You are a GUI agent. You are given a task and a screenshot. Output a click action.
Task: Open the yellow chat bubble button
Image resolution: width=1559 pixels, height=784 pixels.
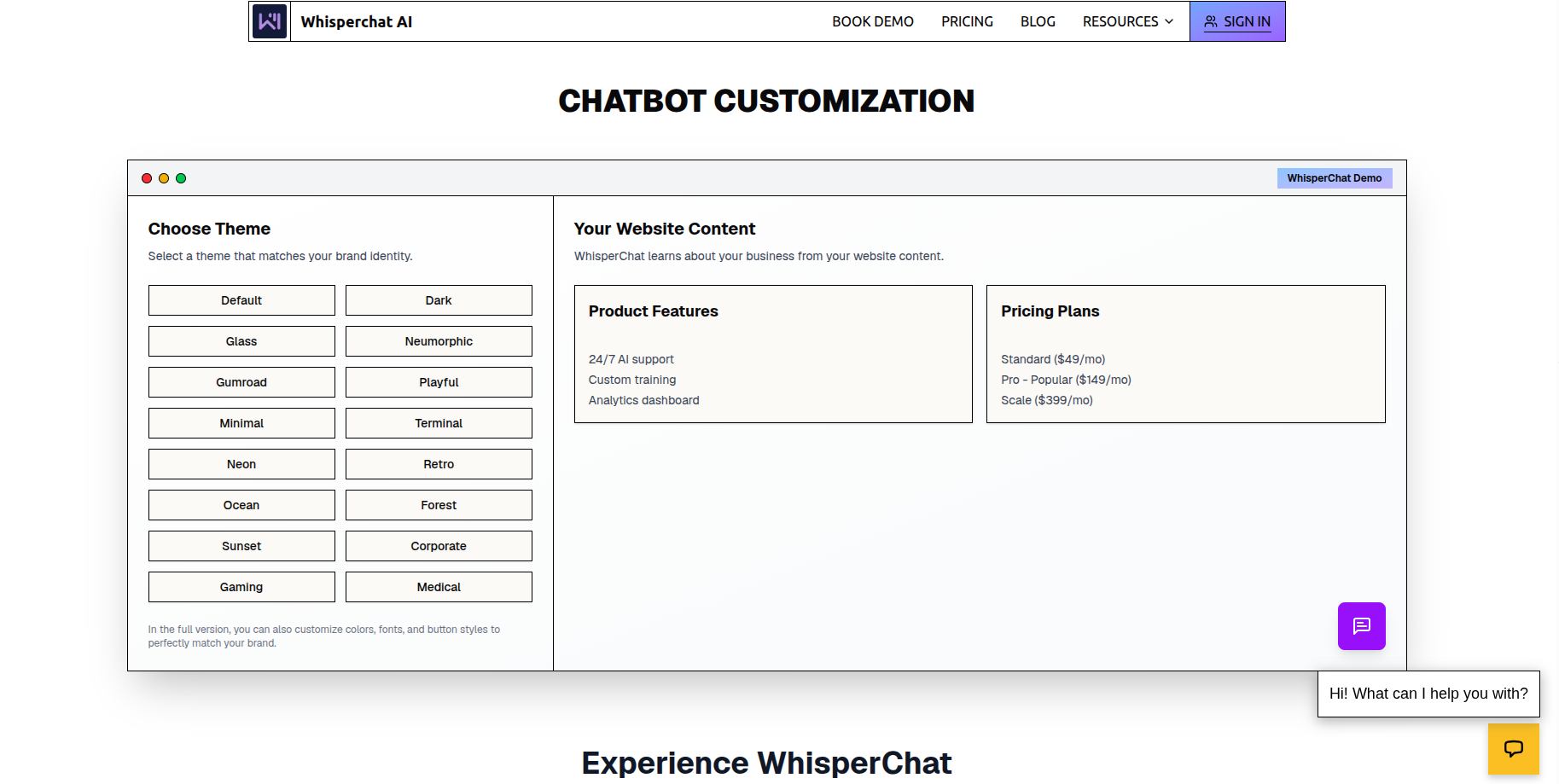pyautogui.click(x=1513, y=749)
